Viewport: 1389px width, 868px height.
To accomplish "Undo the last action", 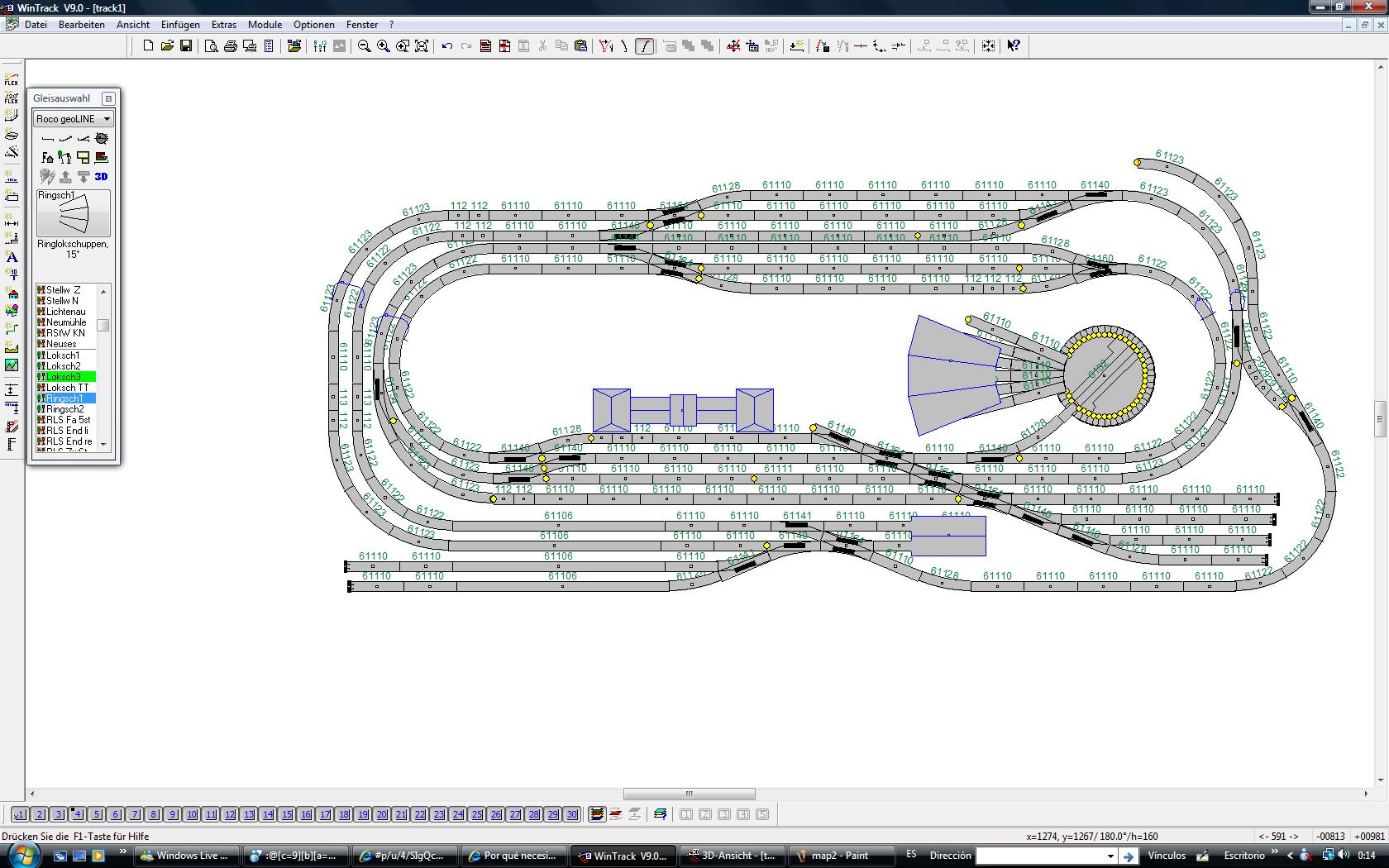I will [x=447, y=45].
